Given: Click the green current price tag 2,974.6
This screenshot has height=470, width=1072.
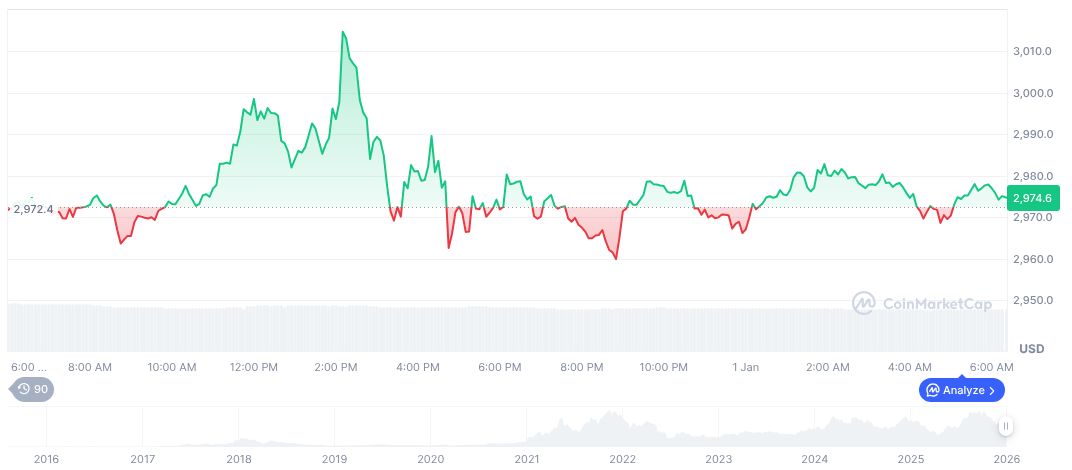Looking at the screenshot, I should (x=1032, y=198).
